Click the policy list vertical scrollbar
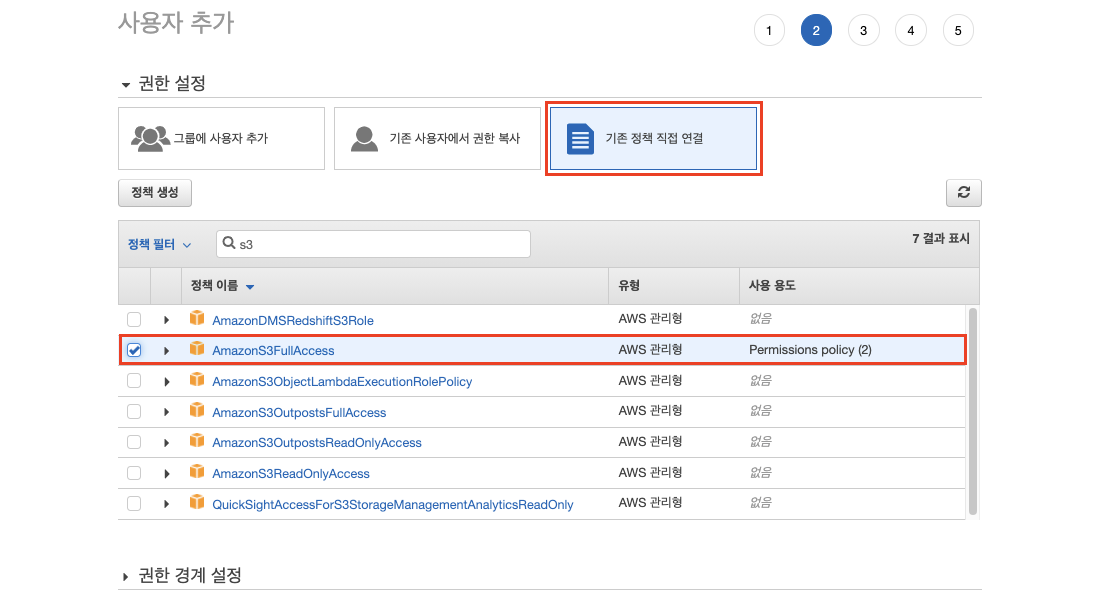This screenshot has width=1117, height=608. [x=972, y=411]
